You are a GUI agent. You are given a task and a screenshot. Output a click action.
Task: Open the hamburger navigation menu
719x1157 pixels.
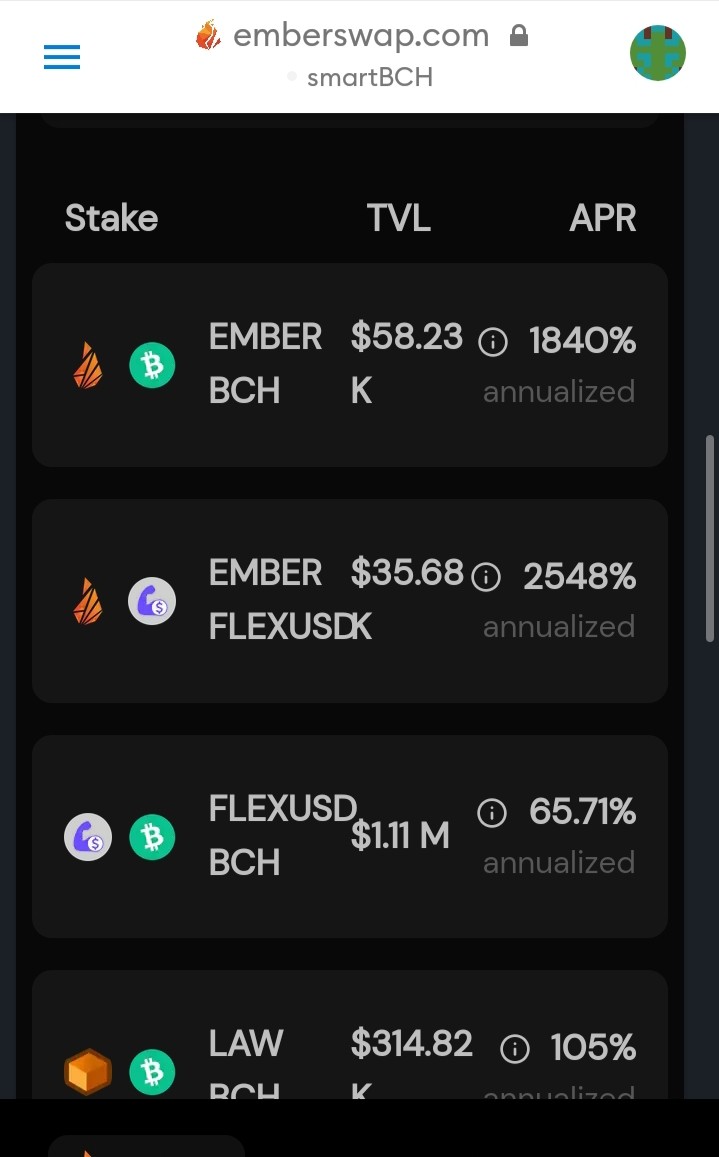click(62, 57)
